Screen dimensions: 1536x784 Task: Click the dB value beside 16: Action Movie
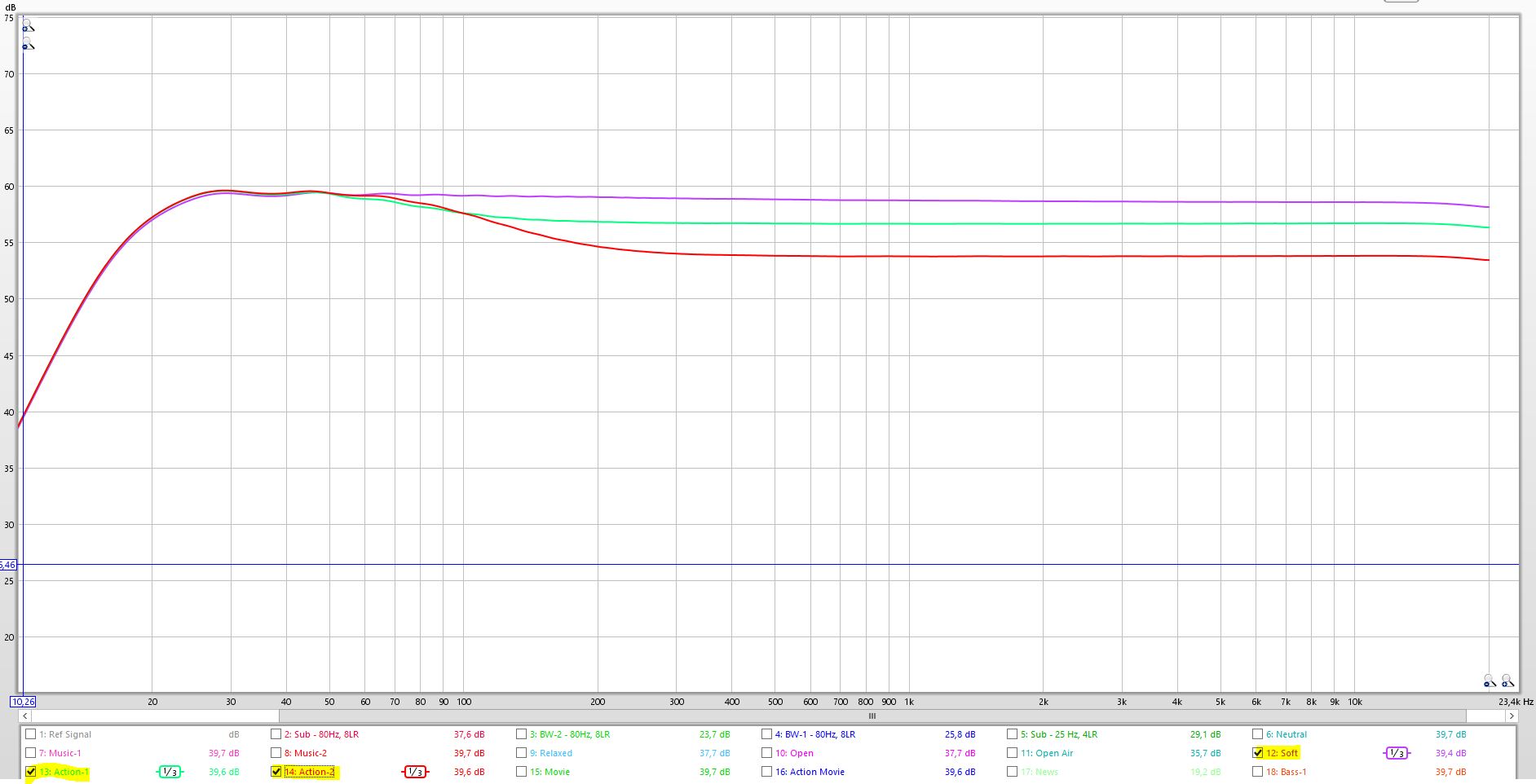click(960, 772)
